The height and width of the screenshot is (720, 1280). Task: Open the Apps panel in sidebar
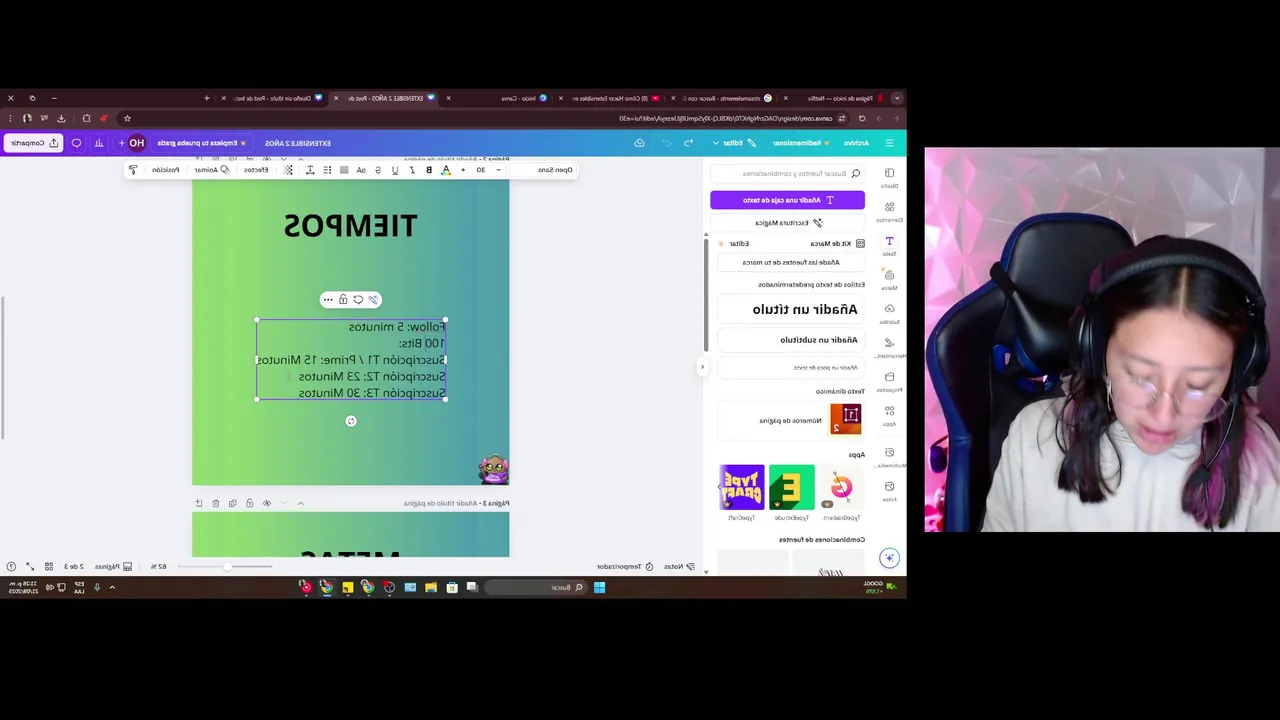(889, 415)
